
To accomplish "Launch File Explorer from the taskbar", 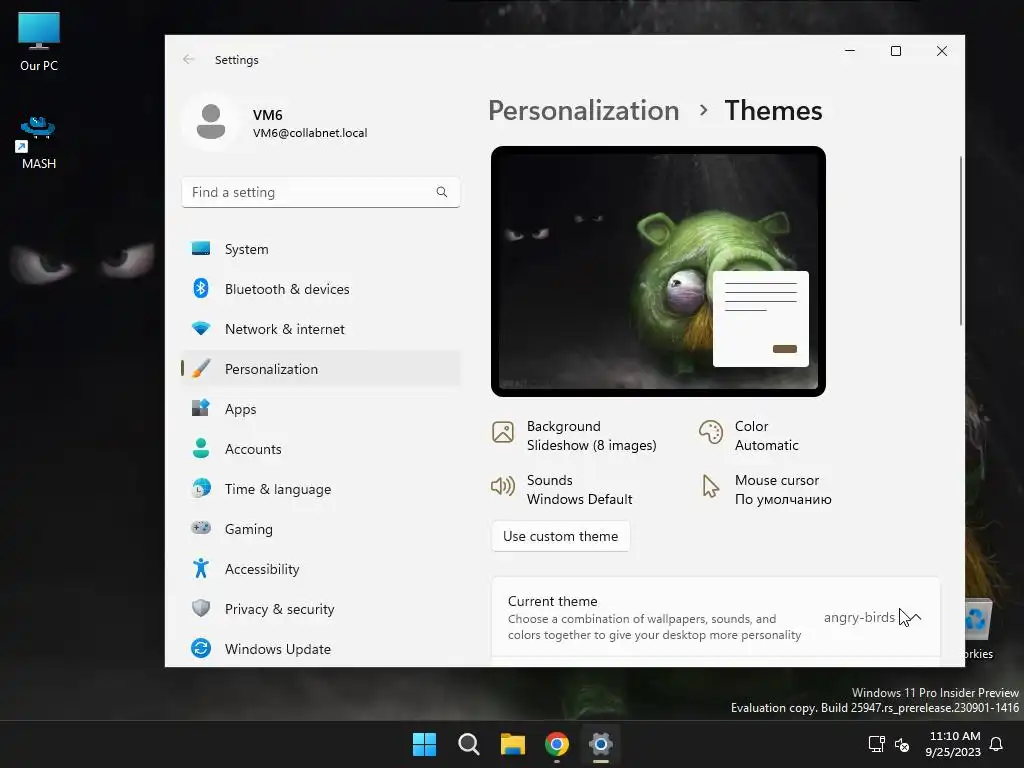I will point(513,744).
